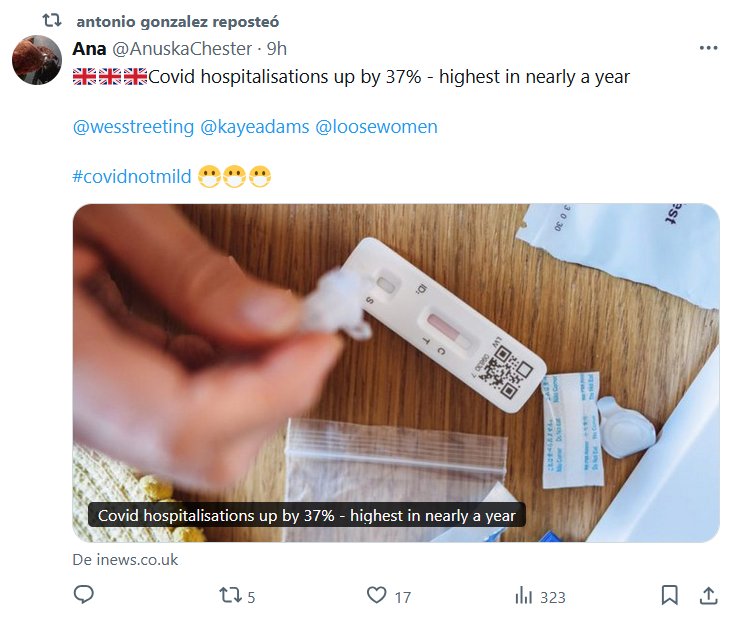The height and width of the screenshot is (618, 736).
Task: Open the #covidnotmild hashtag
Action: pyautogui.click(x=131, y=177)
